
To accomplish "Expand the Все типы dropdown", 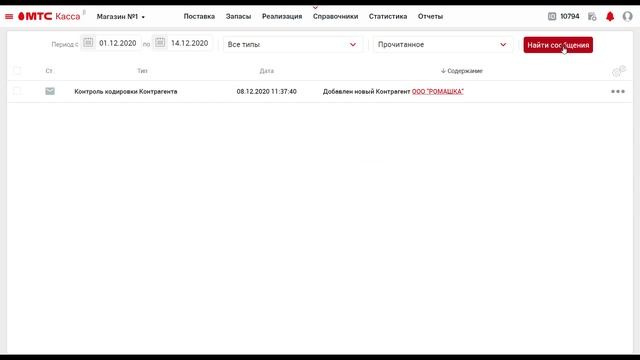I will pyautogui.click(x=292, y=44).
